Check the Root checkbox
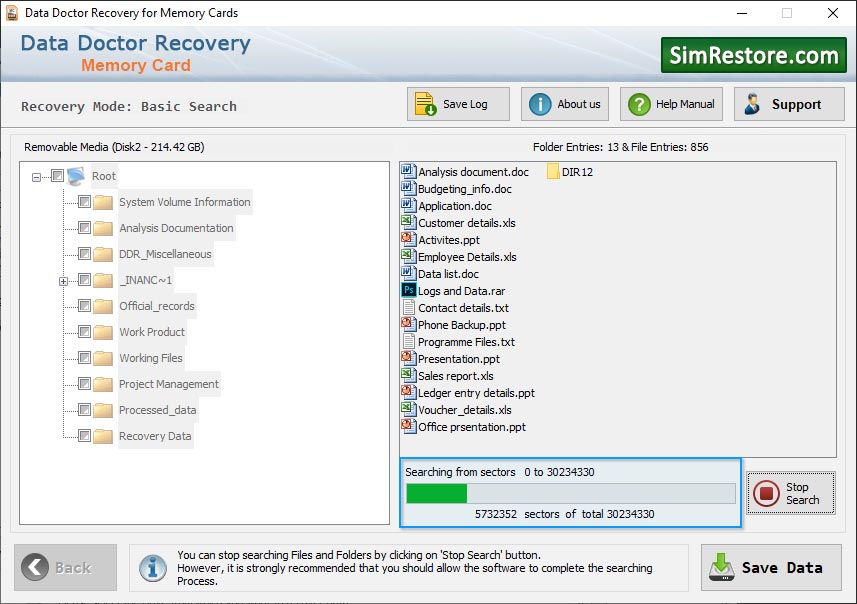This screenshot has width=857, height=604. (x=57, y=175)
